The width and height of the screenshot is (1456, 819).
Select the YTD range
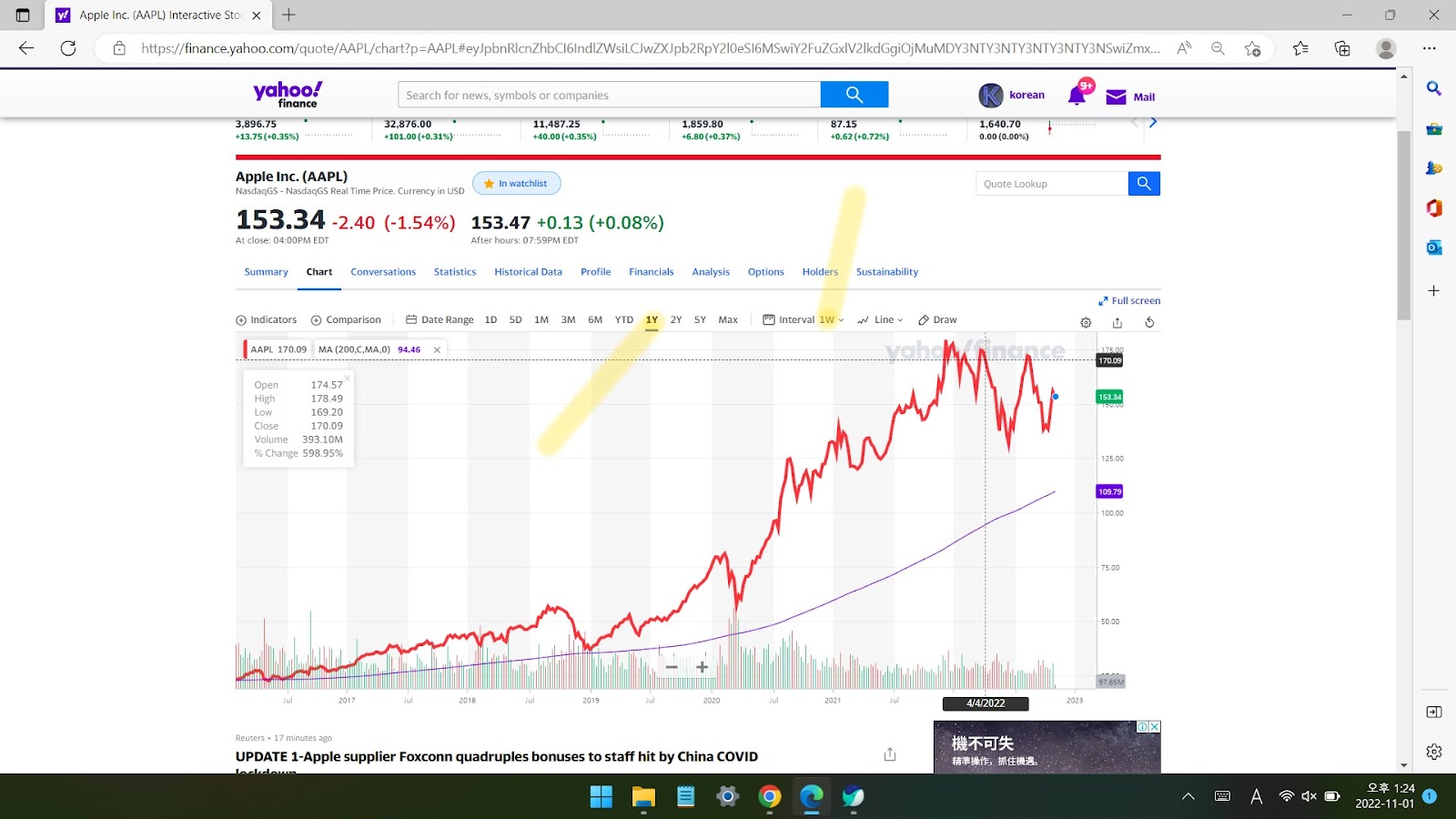(x=623, y=319)
